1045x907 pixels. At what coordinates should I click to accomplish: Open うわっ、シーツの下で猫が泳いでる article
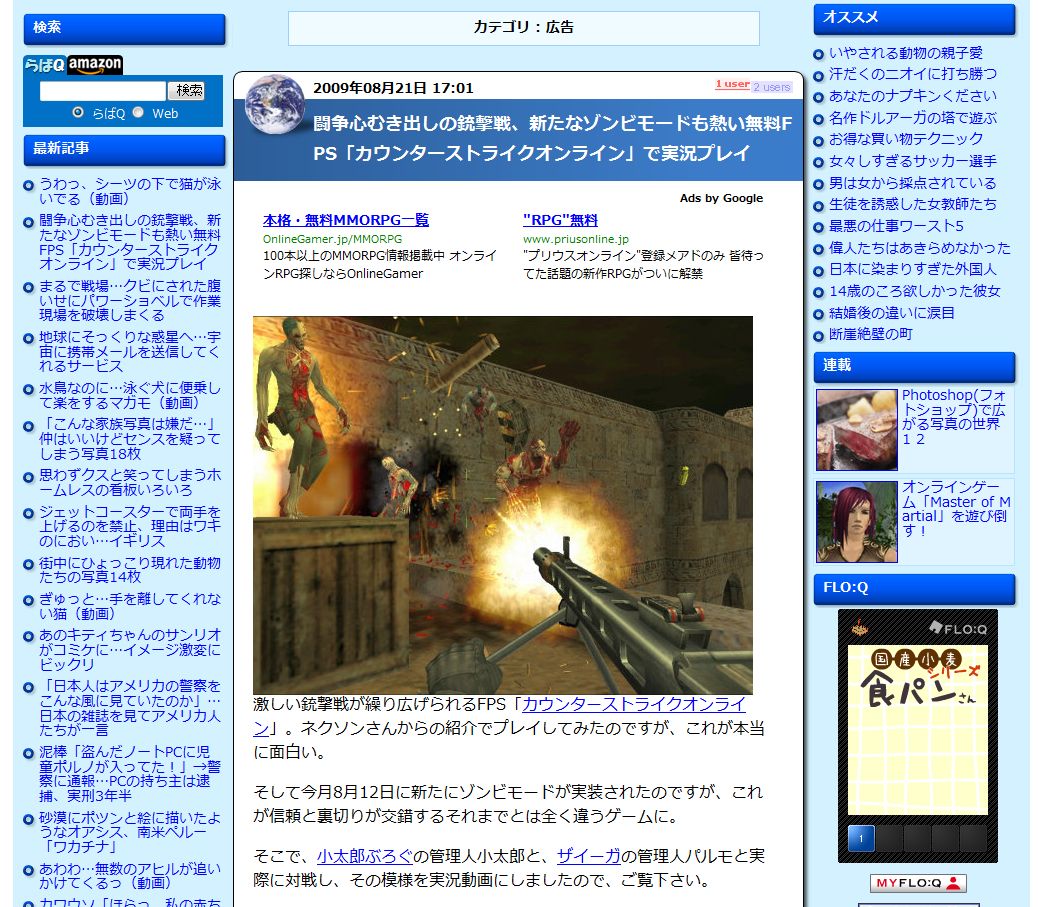[x=130, y=191]
